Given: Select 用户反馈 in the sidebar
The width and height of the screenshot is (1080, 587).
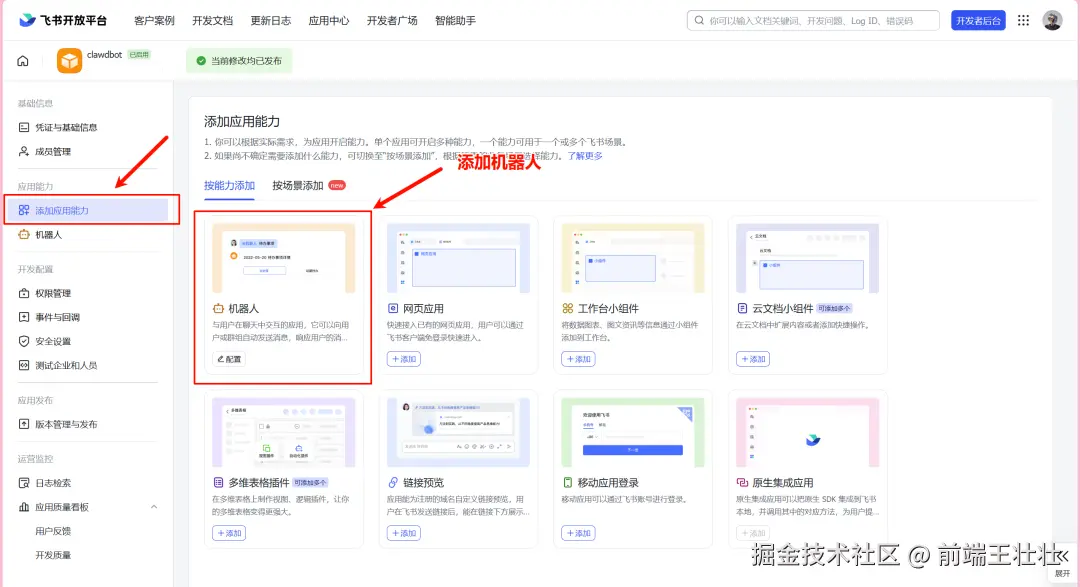Looking at the screenshot, I should pyautogui.click(x=53, y=531).
